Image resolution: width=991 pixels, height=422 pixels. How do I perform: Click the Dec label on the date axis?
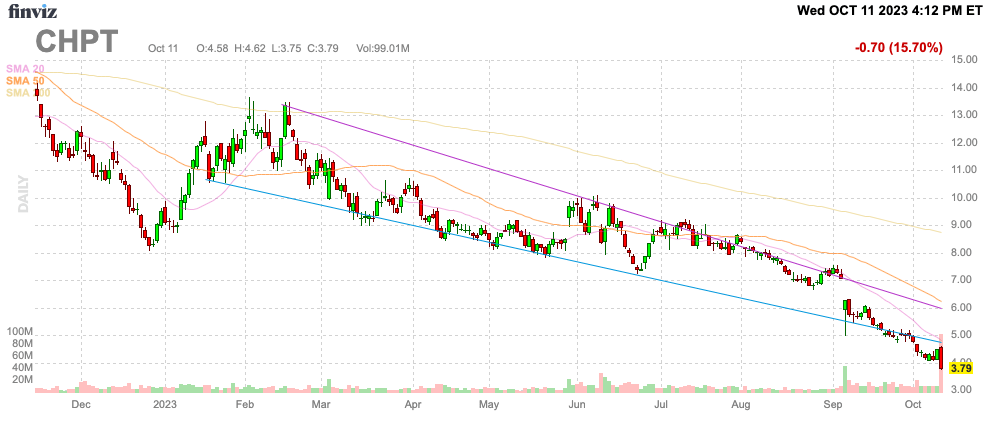tap(81, 405)
